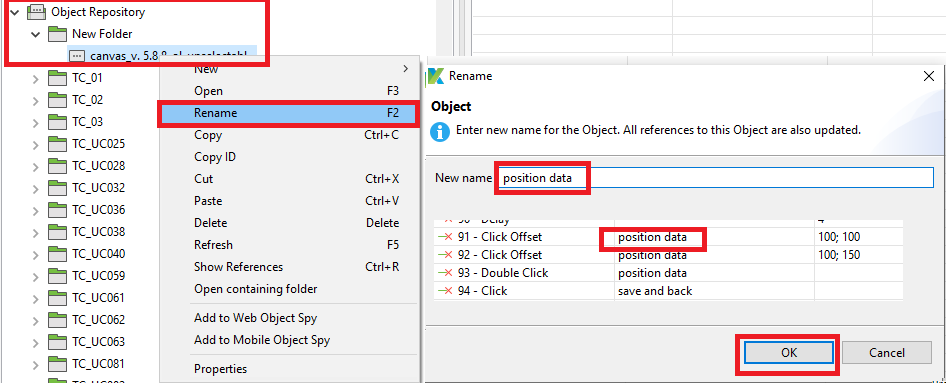
Task: Choose Copy ID from the context menu
Action: (x=289, y=157)
